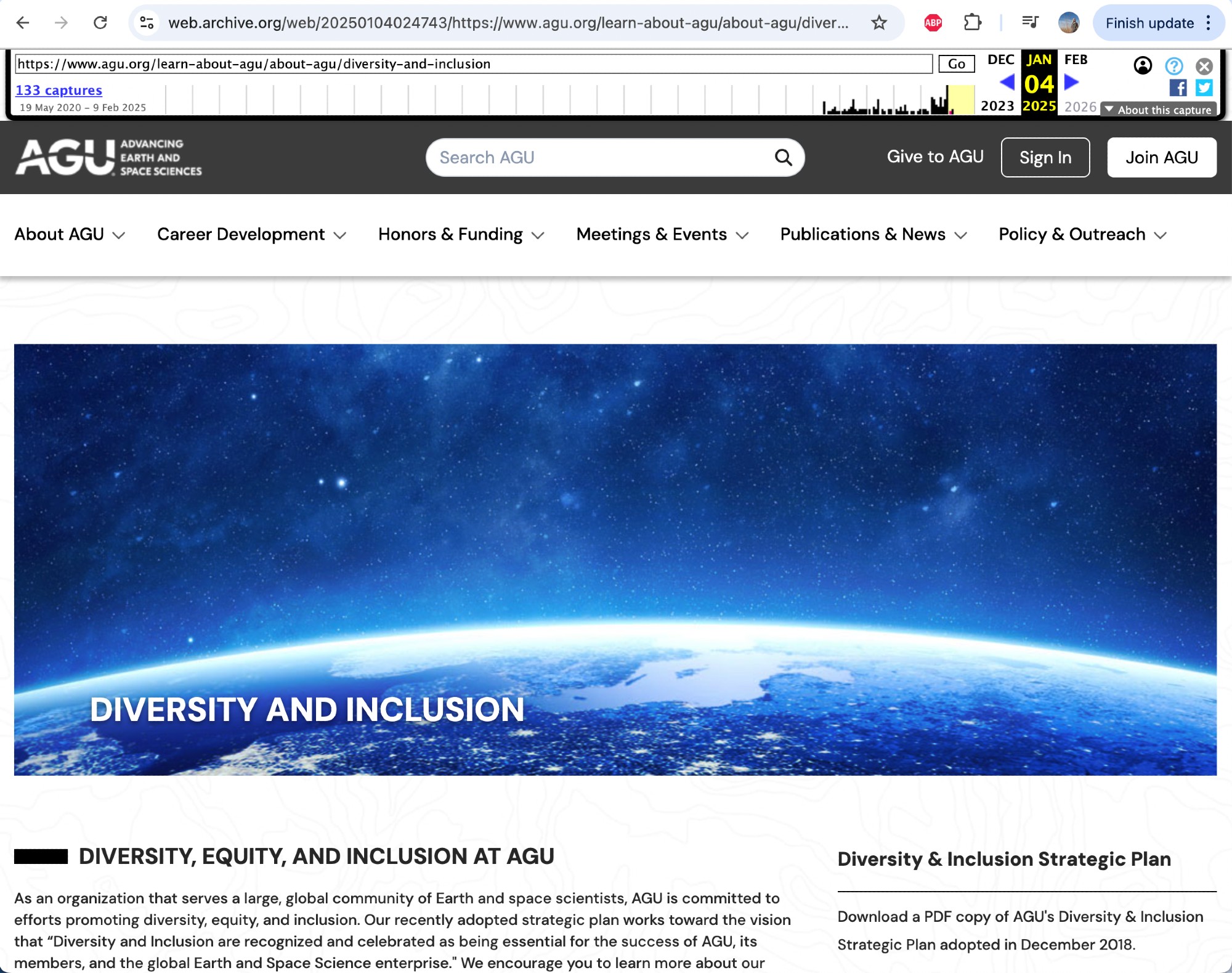Go to previous capture blue arrow
This screenshot has height=973, width=1232.
[x=1007, y=82]
